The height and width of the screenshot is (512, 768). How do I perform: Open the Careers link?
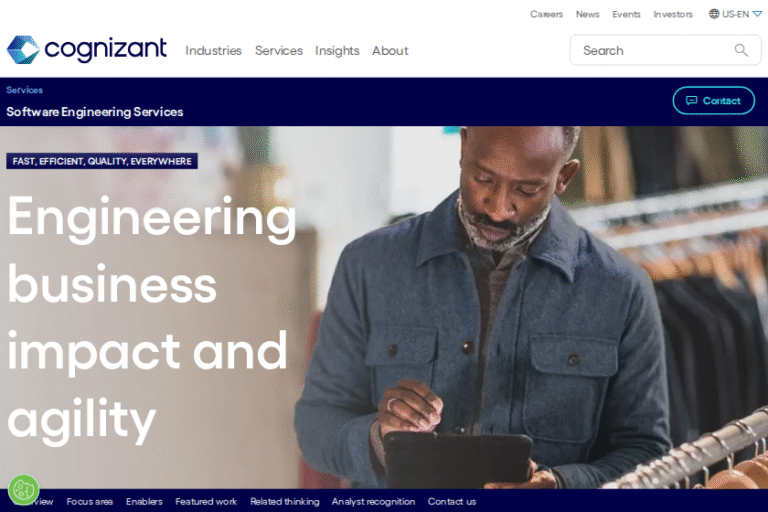[x=546, y=14]
